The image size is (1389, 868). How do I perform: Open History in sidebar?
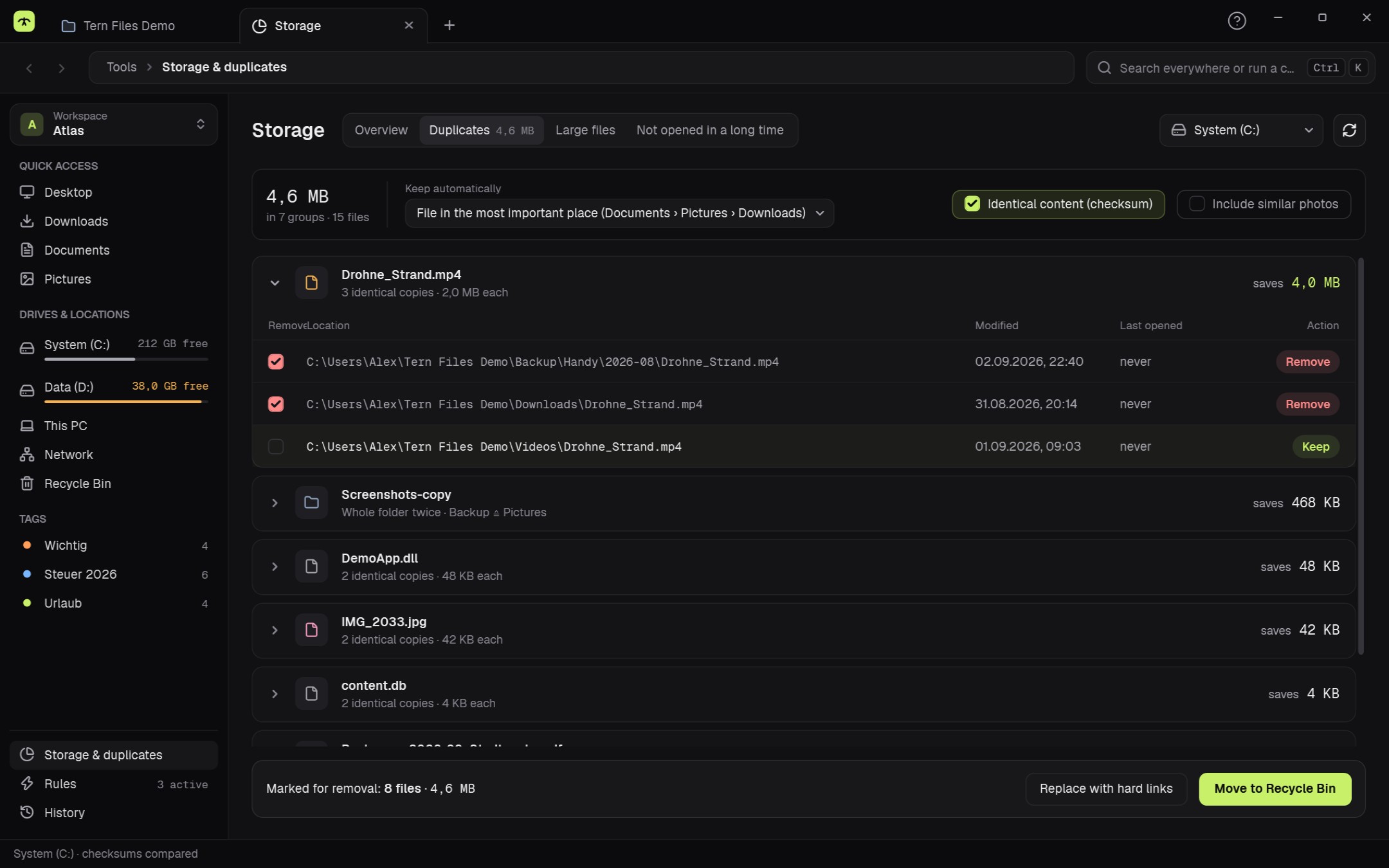tap(114, 813)
